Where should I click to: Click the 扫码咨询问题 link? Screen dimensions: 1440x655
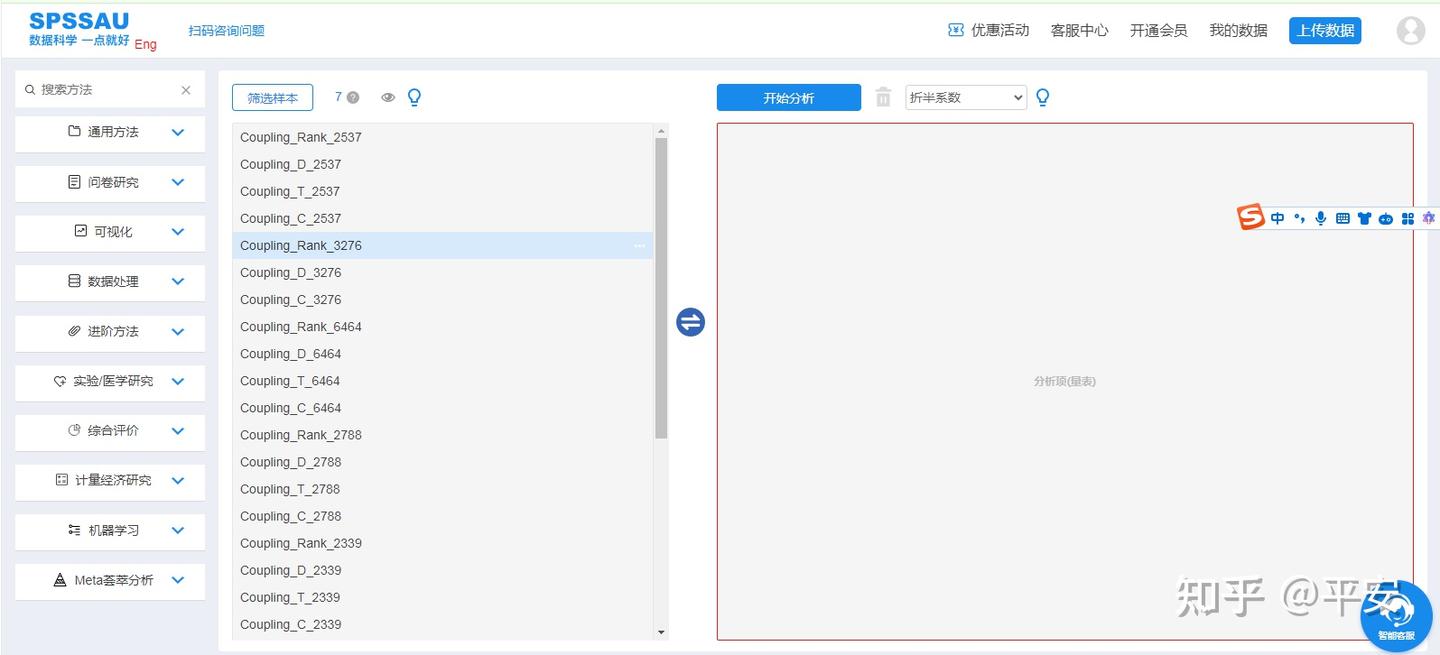[x=227, y=30]
